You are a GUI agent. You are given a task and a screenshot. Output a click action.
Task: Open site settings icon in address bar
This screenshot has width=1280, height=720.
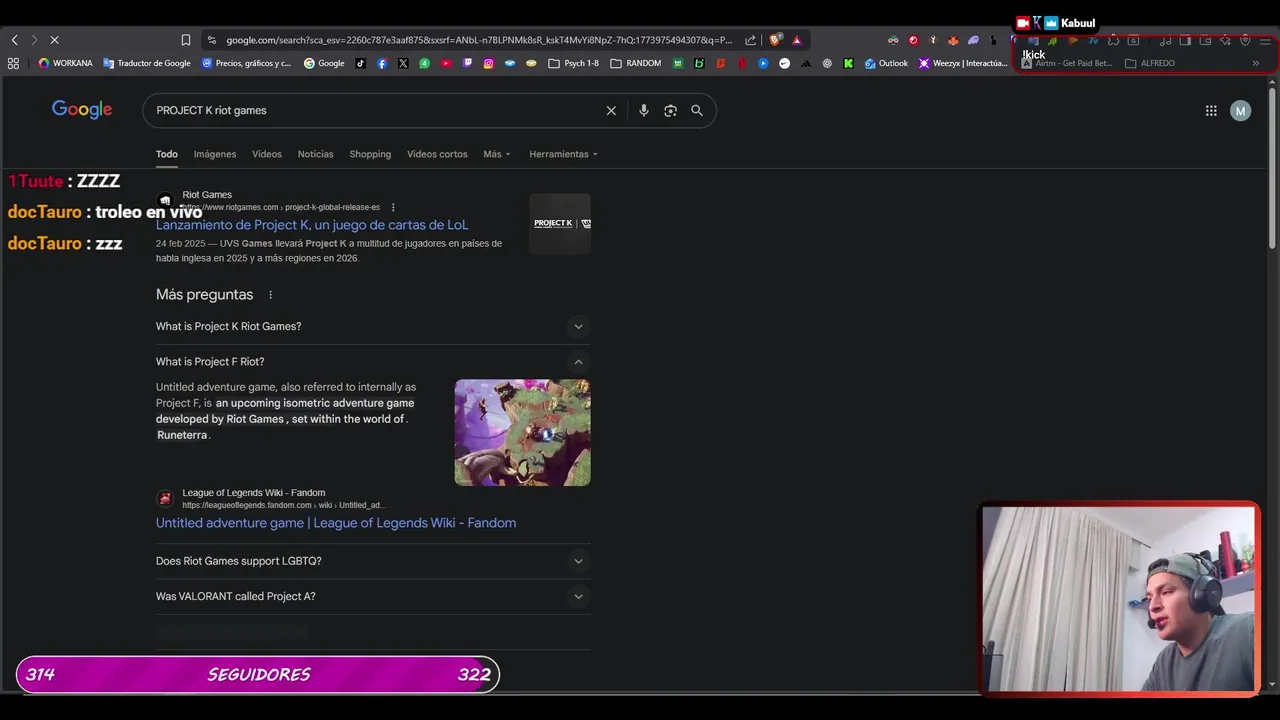(211, 40)
